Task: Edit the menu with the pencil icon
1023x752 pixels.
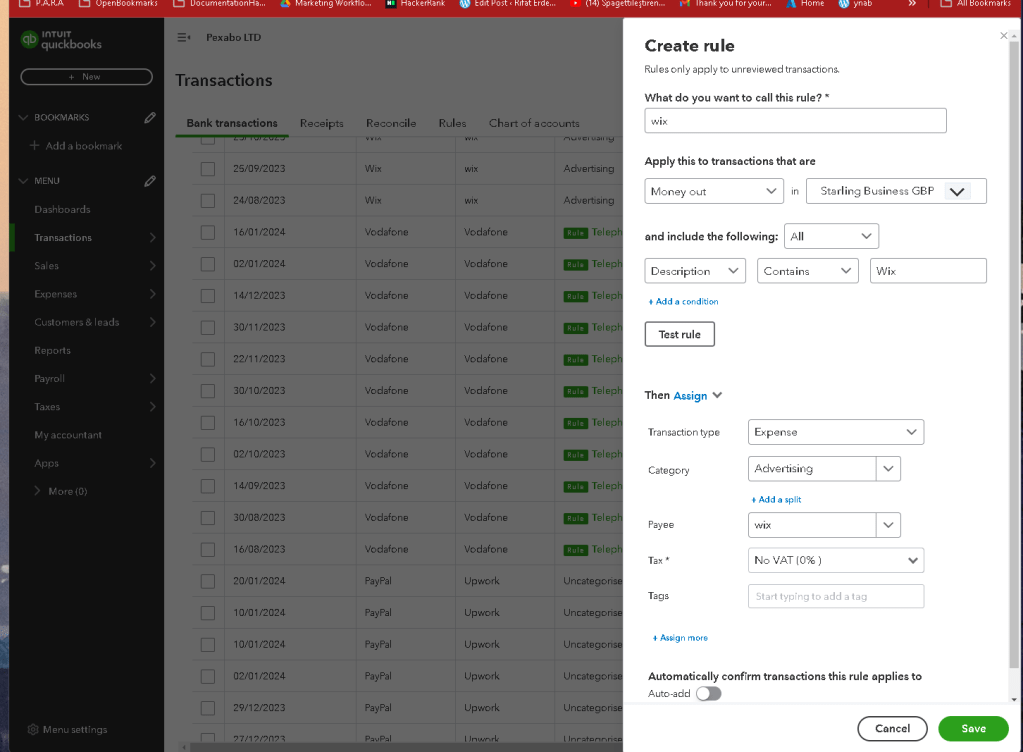Action: (150, 181)
